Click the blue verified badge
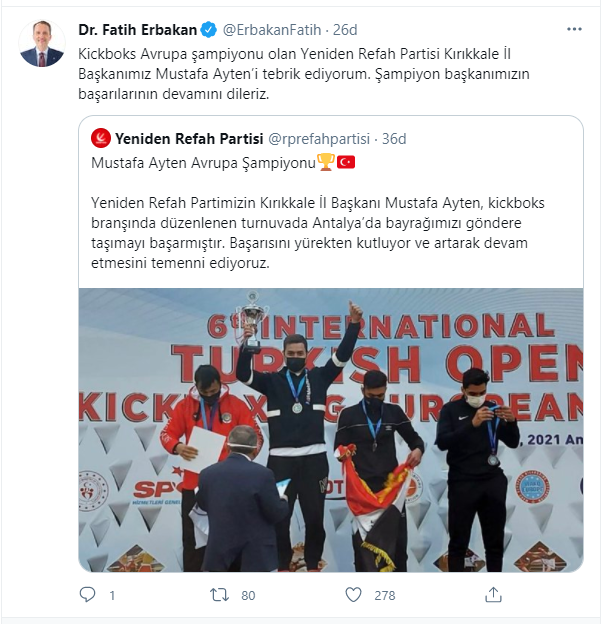This screenshot has width=615, height=624. tap(209, 30)
